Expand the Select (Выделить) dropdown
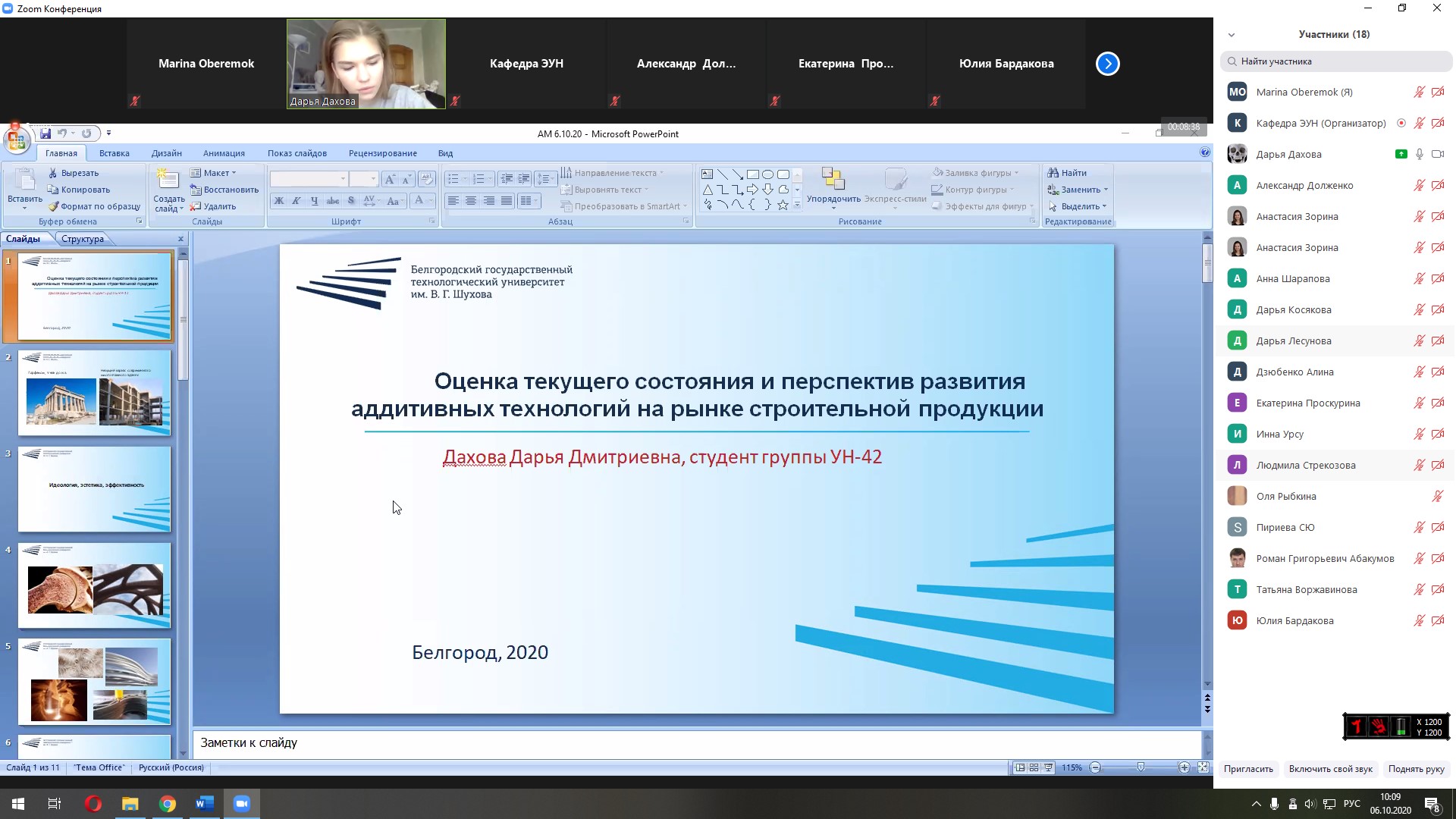1456x819 pixels. pos(1080,206)
